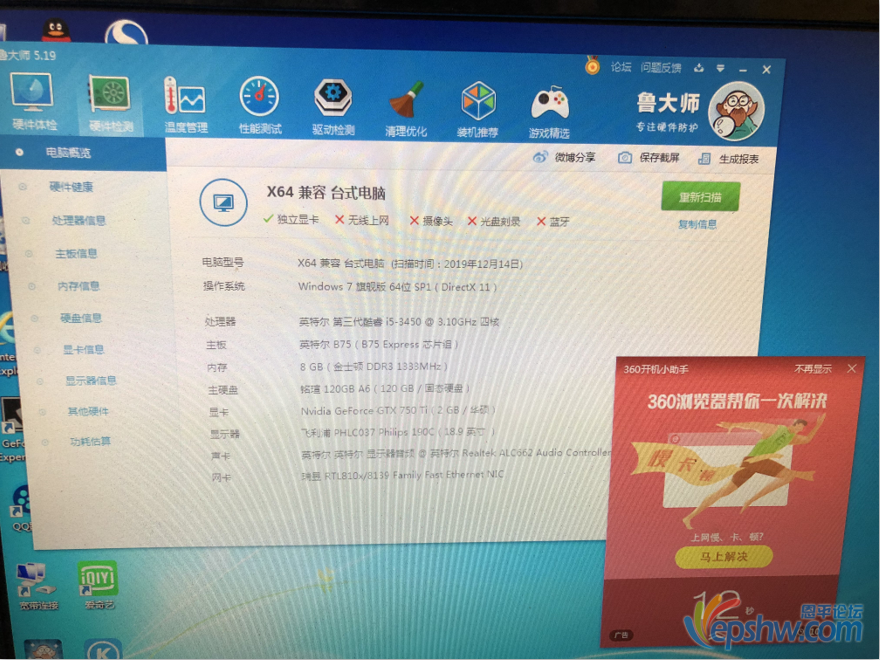This screenshot has width=880, height=660.
Task: Open 驱动检测 driver detection
Action: click(x=333, y=107)
